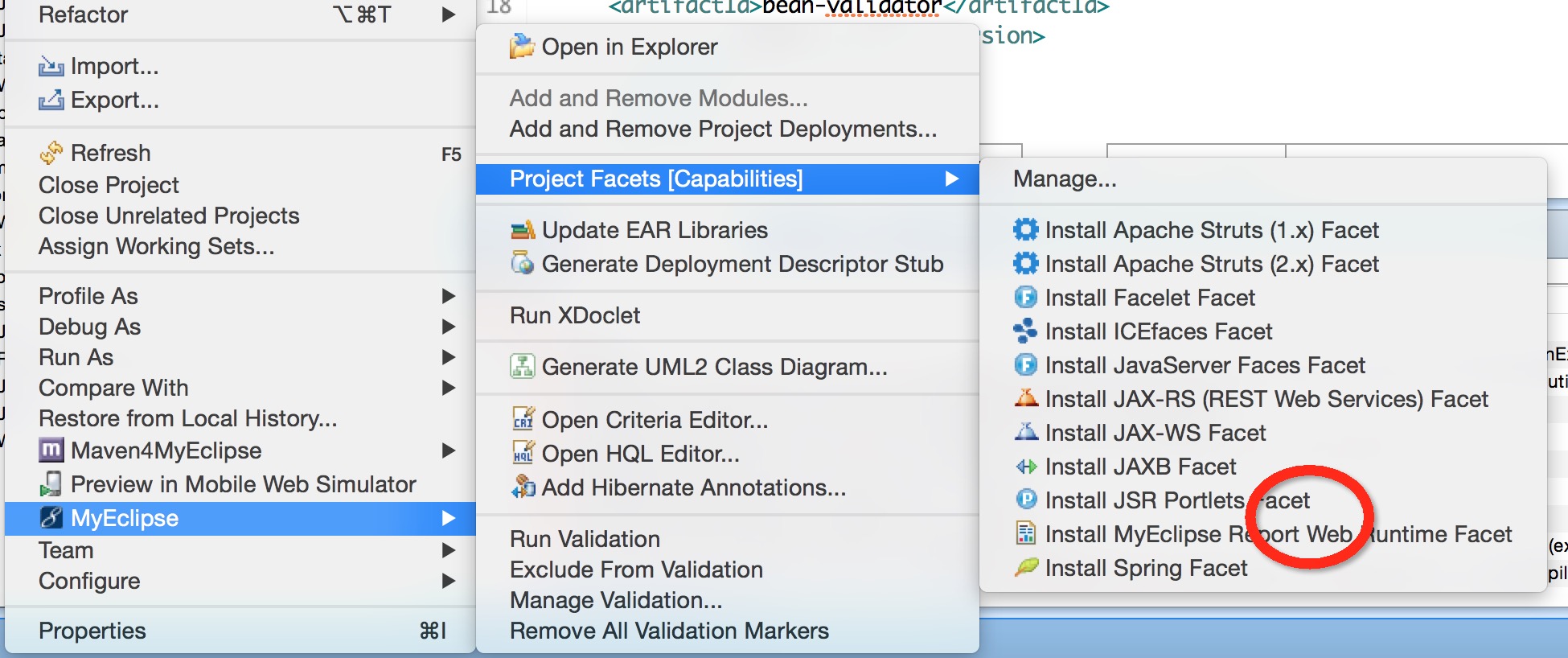Expand the Team submenu arrow
This screenshot has width=1568, height=658.
(x=449, y=550)
